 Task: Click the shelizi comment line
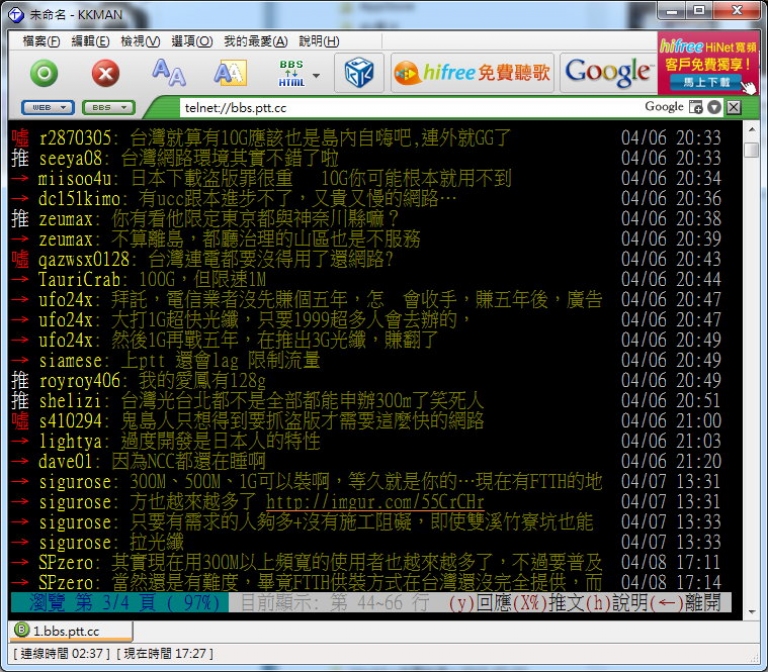(x=366, y=401)
